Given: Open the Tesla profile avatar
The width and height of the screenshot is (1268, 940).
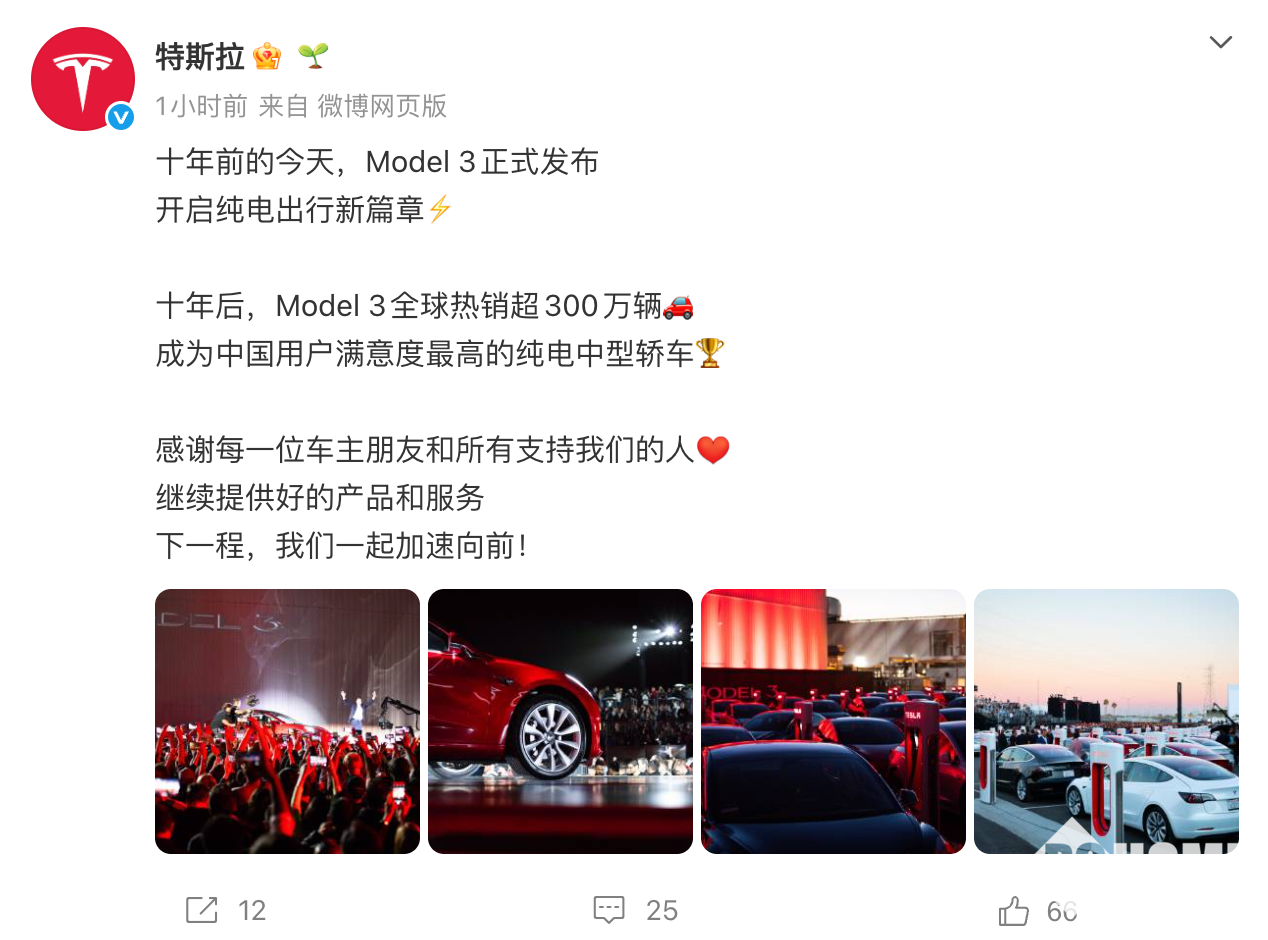Looking at the screenshot, I should [83, 79].
